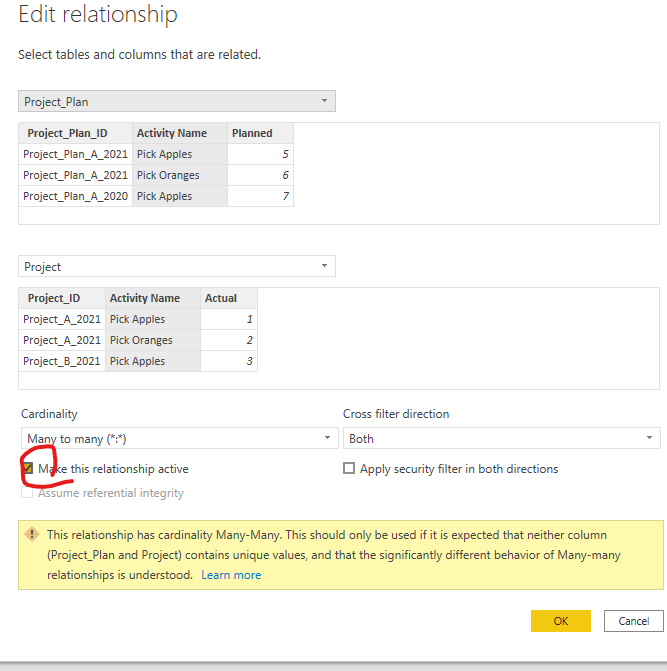Check Apply security filter in both directions

pos(349,468)
